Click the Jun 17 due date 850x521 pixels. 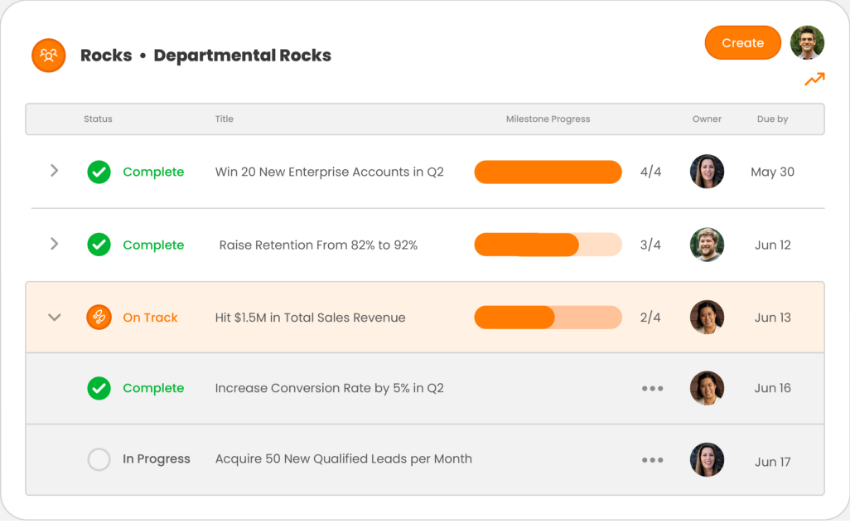[x=772, y=461]
